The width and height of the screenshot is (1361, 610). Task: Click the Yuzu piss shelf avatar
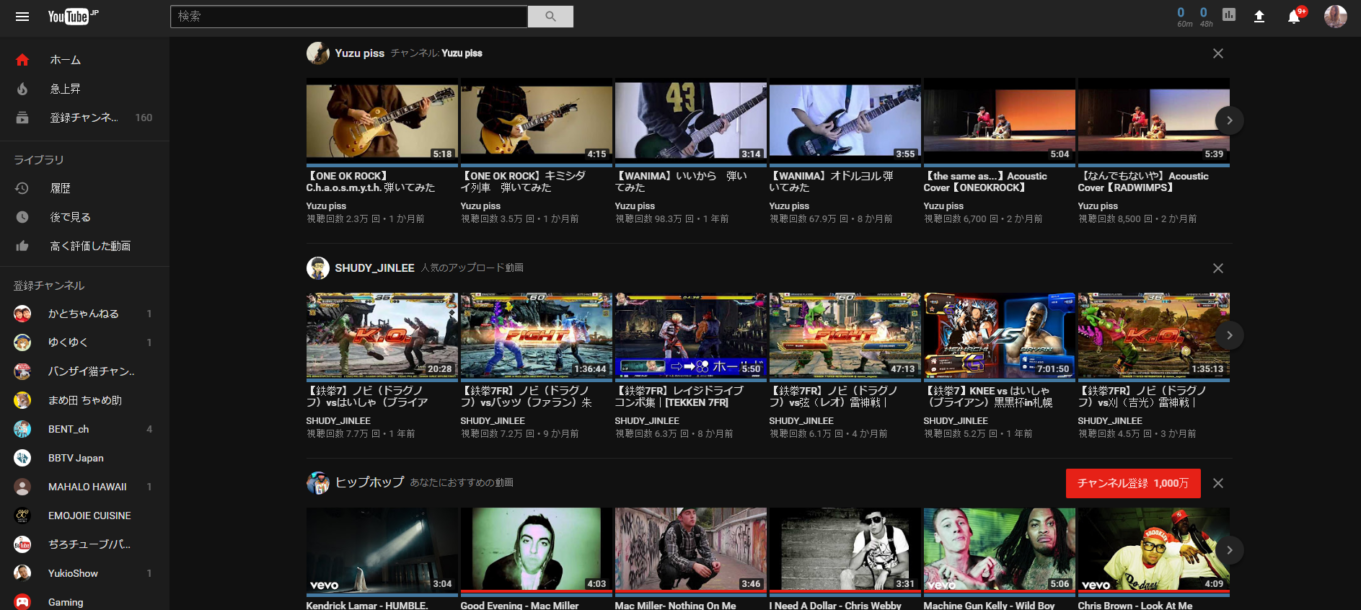pos(318,53)
